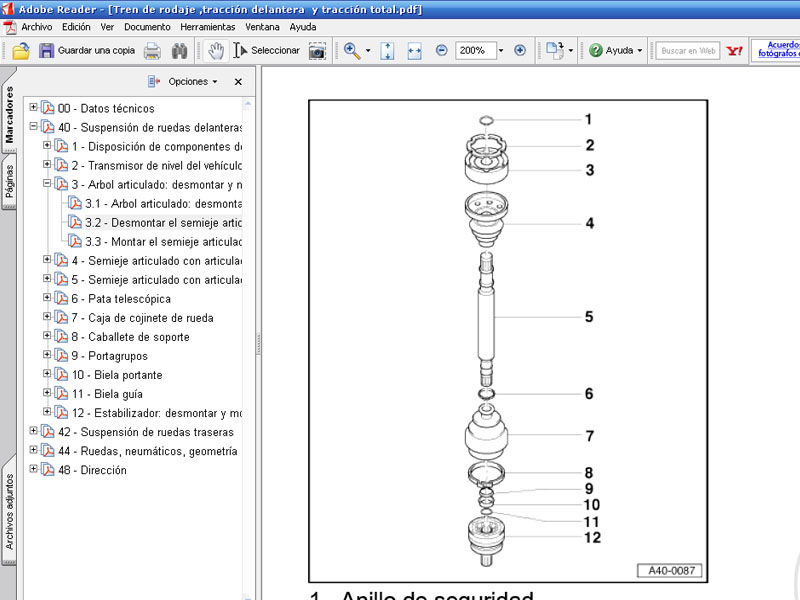This screenshot has width=800, height=600.
Task: Click the printer icon in toolbar
Action: [153, 51]
